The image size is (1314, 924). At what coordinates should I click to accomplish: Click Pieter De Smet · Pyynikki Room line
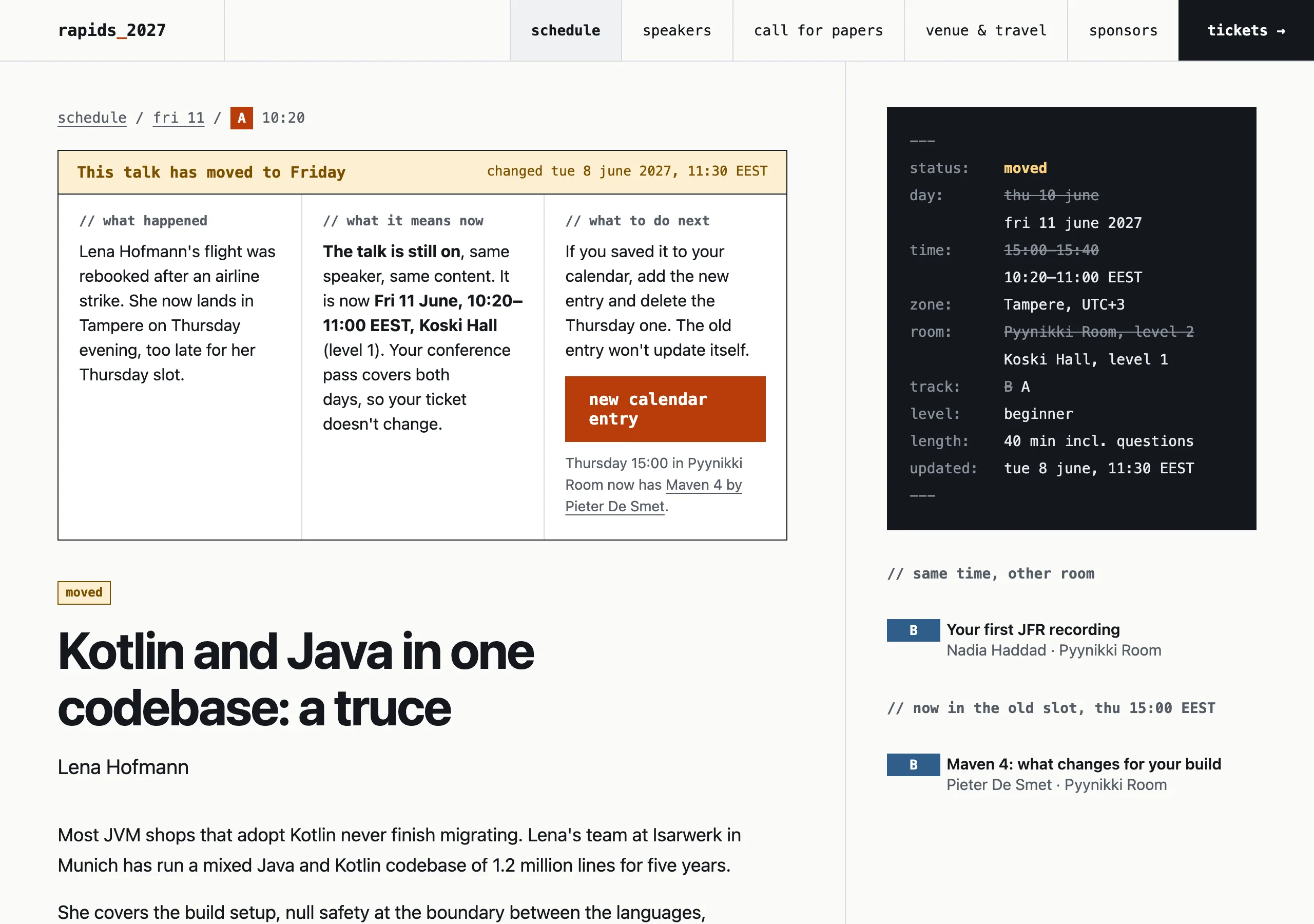[1056, 785]
